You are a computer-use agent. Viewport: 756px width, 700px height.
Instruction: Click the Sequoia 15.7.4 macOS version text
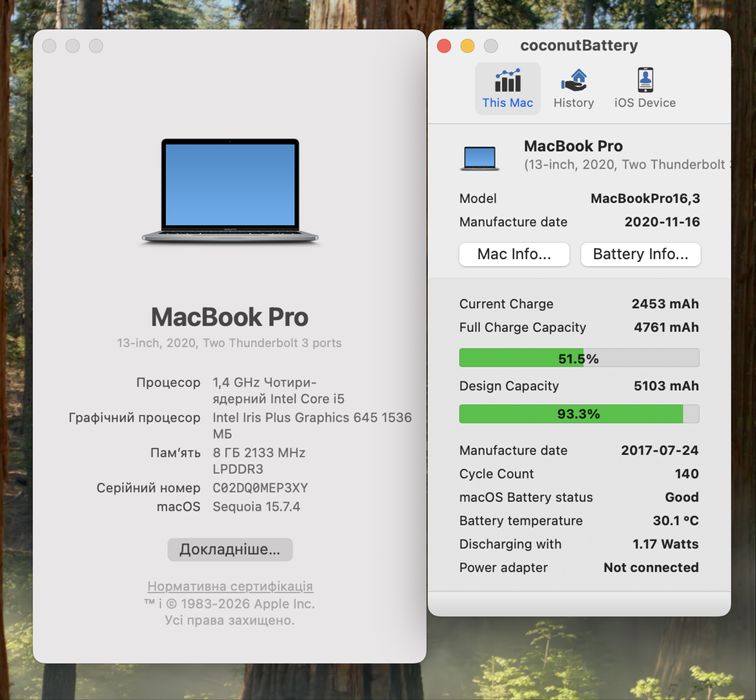point(256,507)
